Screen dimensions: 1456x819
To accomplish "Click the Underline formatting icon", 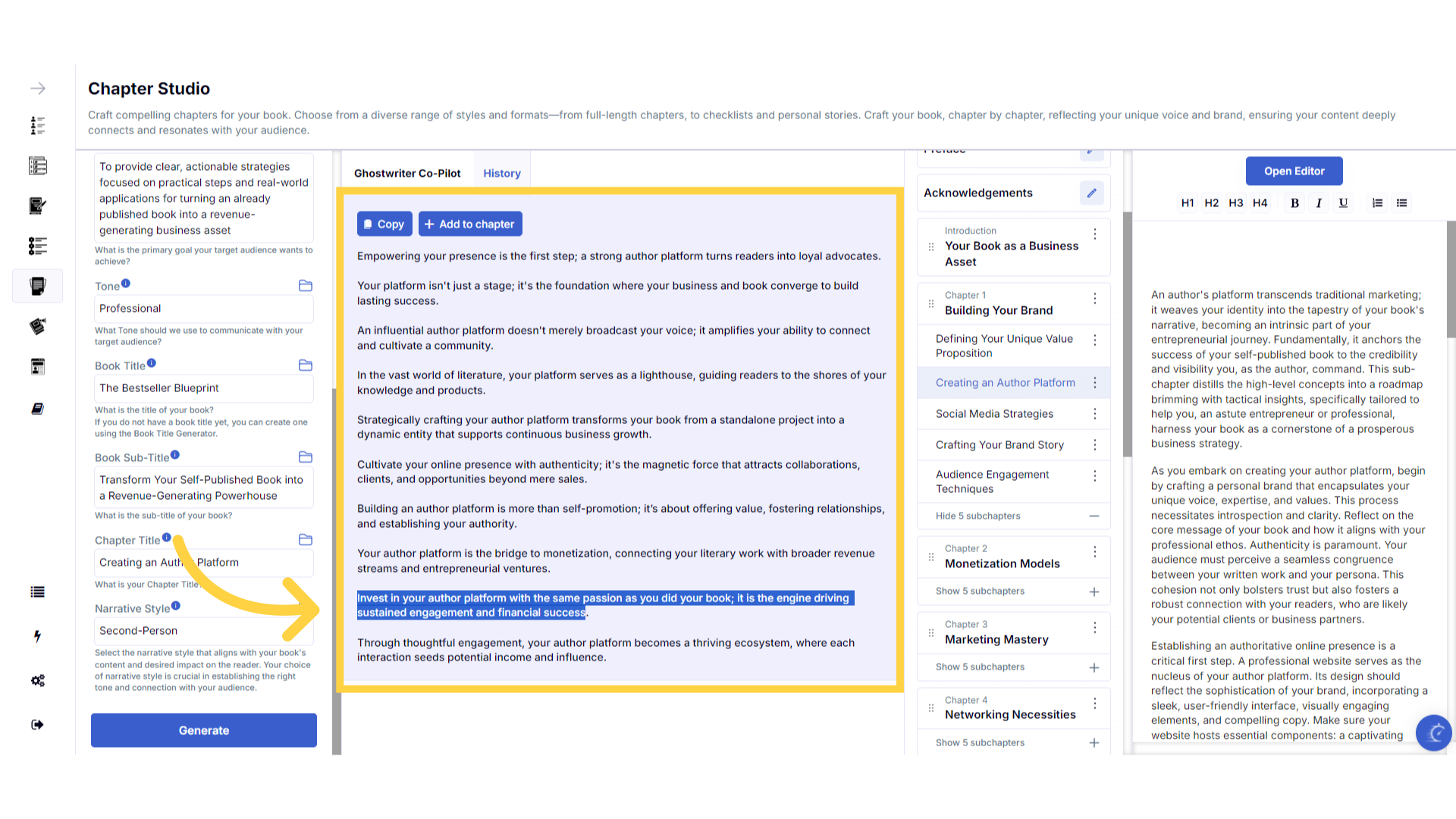I will [x=1343, y=203].
